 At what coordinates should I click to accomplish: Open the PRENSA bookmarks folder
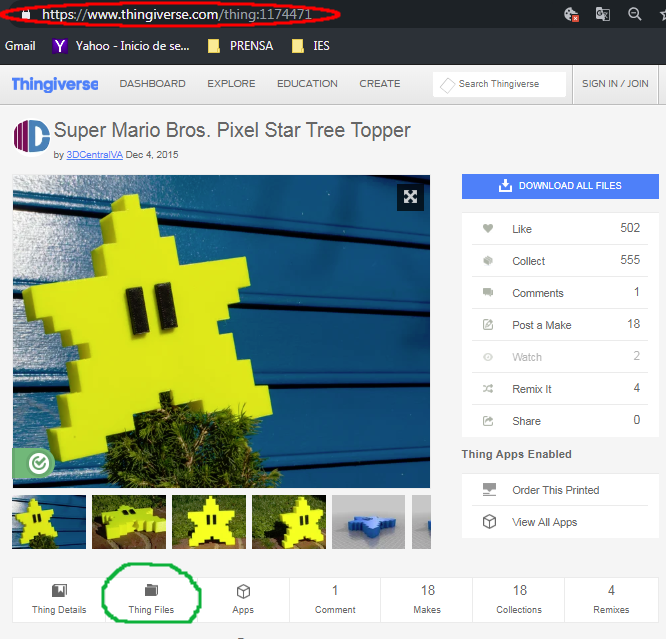click(x=240, y=46)
